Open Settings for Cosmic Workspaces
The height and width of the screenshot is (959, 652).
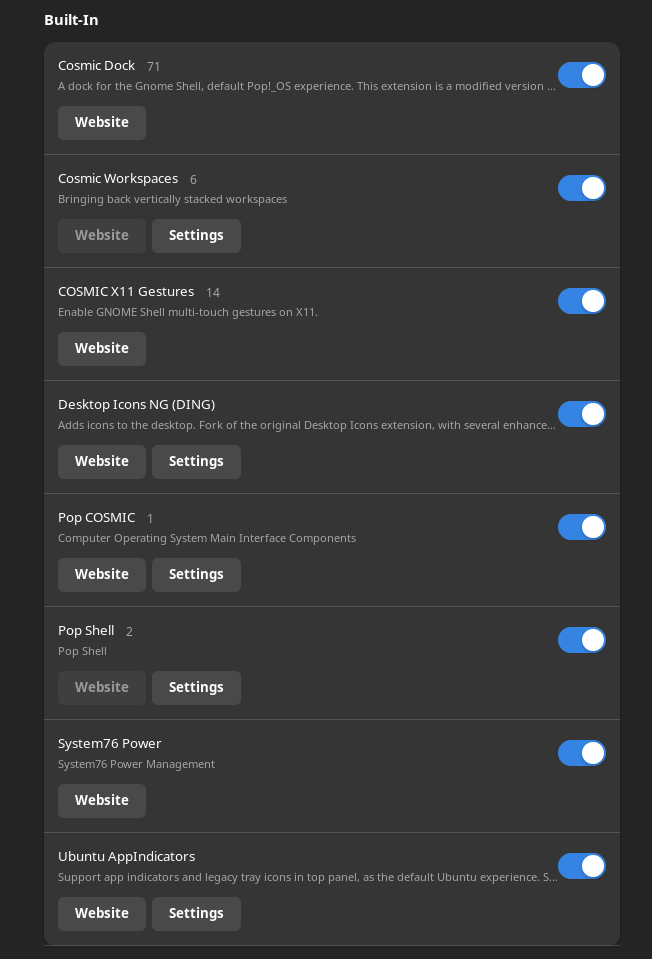click(196, 235)
